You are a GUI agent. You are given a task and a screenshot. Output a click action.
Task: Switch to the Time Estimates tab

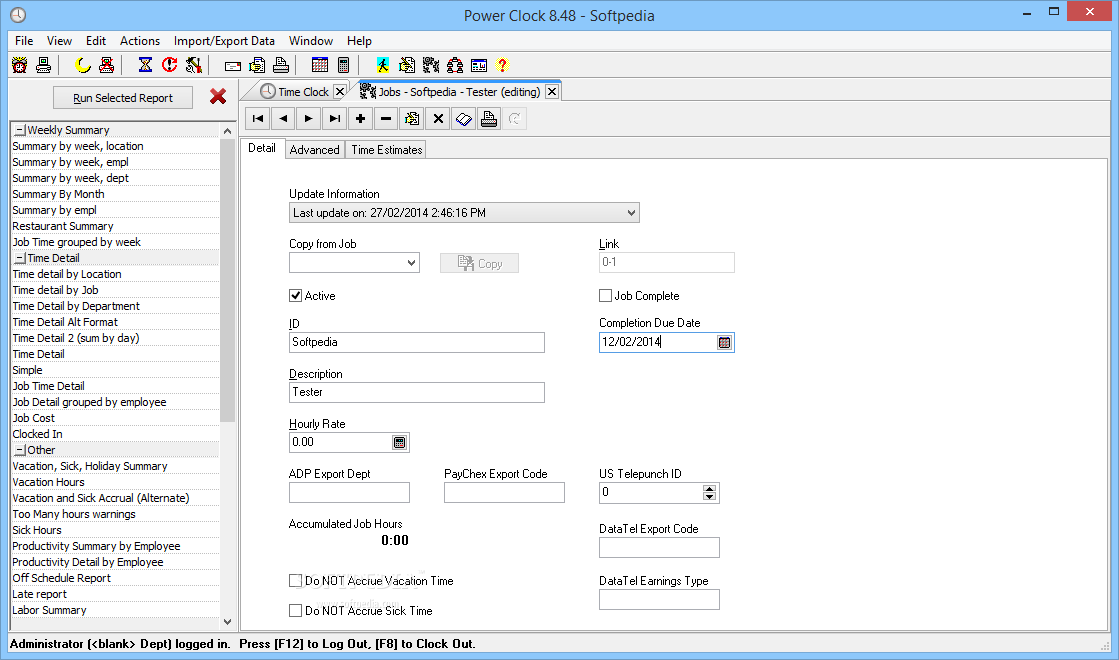click(387, 150)
